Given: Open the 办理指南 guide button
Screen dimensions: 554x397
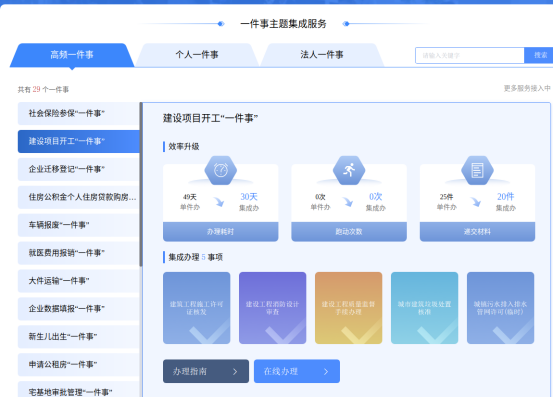Looking at the screenshot, I should click(x=206, y=371).
